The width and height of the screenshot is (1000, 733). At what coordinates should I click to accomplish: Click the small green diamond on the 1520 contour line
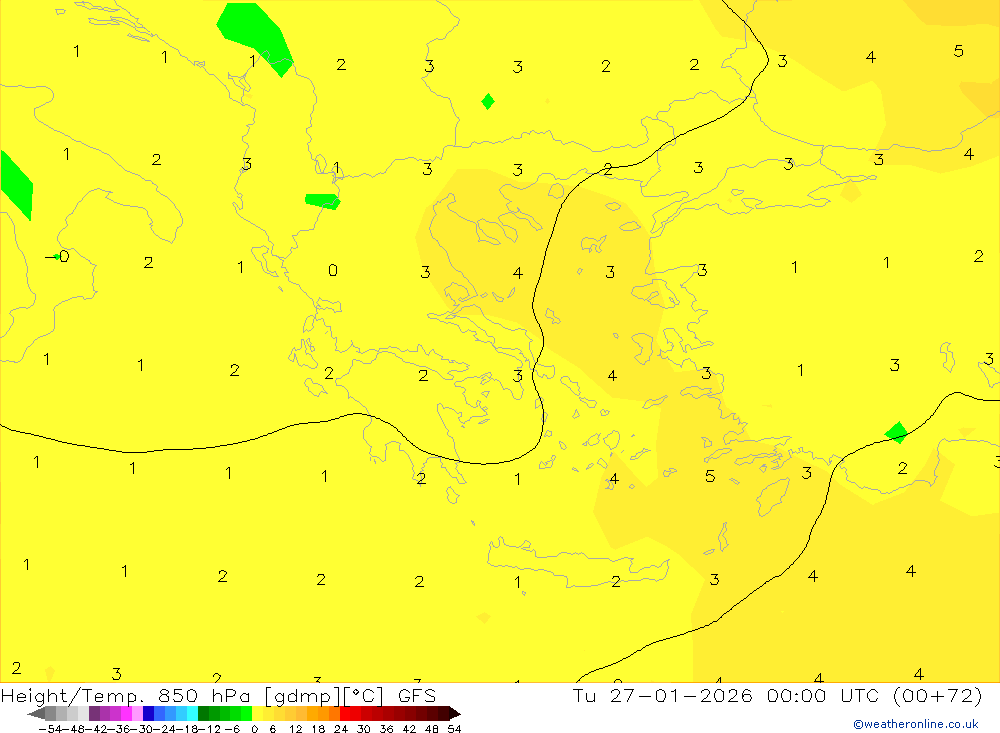click(896, 433)
